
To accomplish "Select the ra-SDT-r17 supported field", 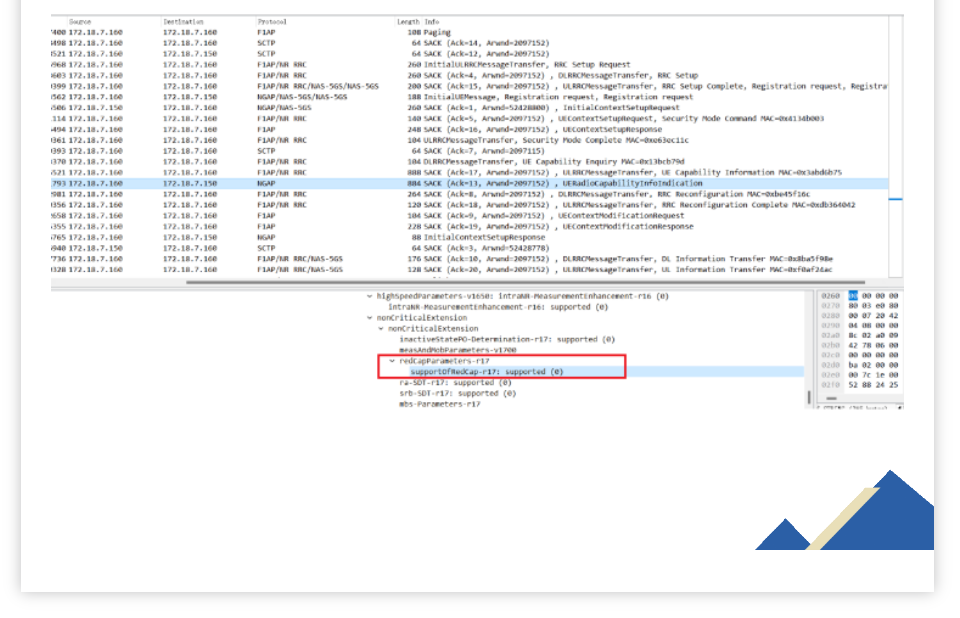I will (x=455, y=383).
